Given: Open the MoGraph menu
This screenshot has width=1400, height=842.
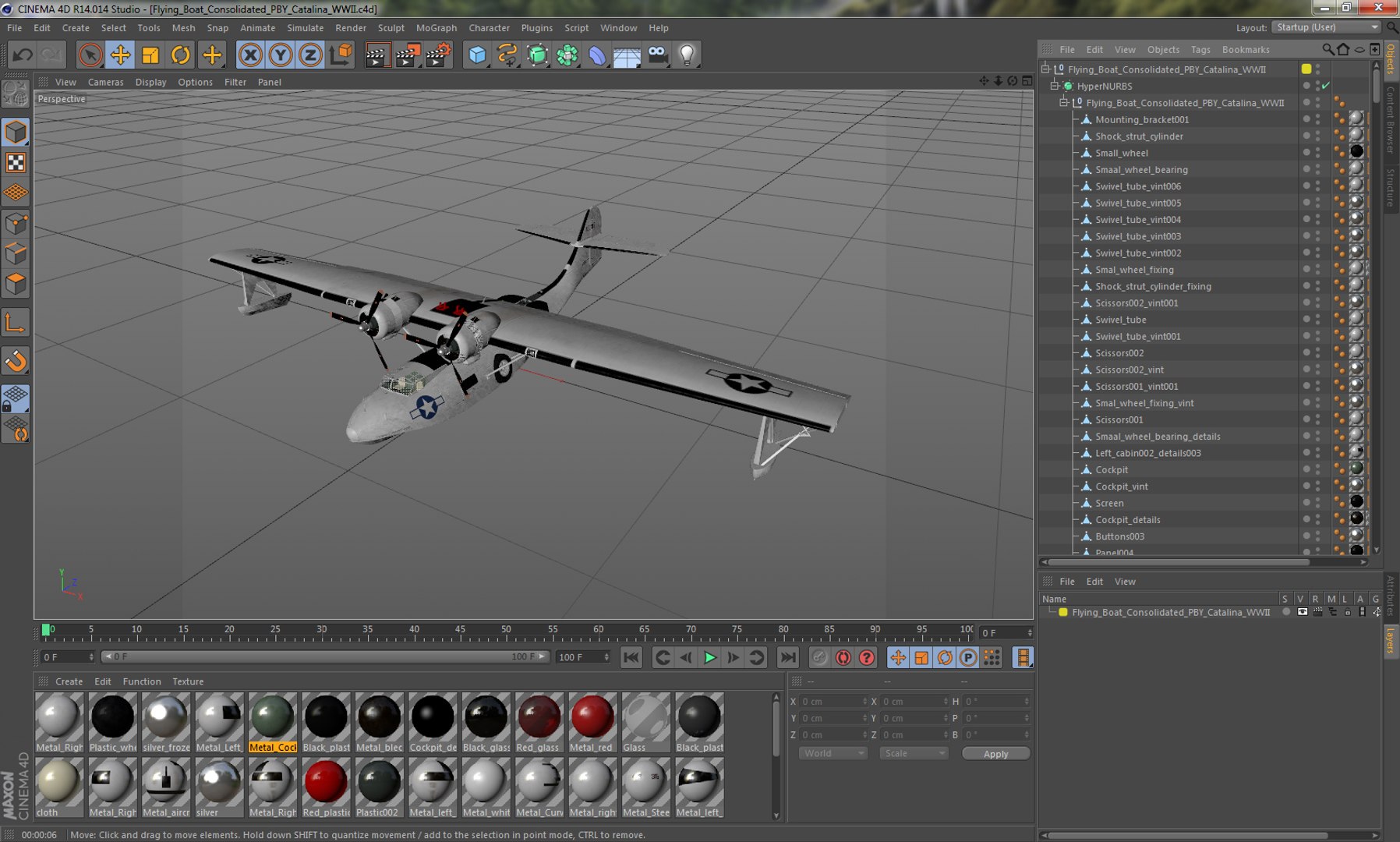Looking at the screenshot, I should (437, 27).
